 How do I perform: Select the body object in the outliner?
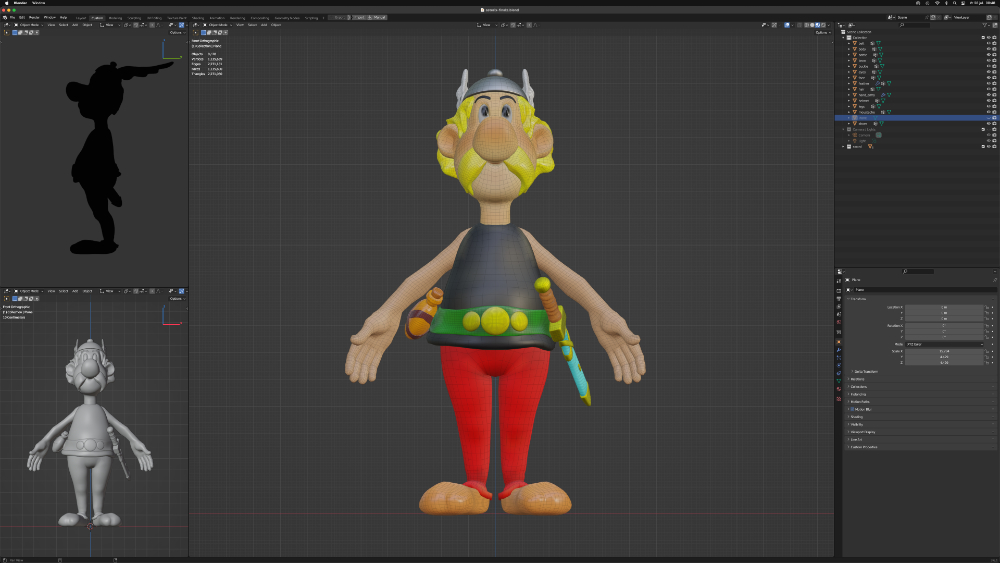tap(863, 49)
